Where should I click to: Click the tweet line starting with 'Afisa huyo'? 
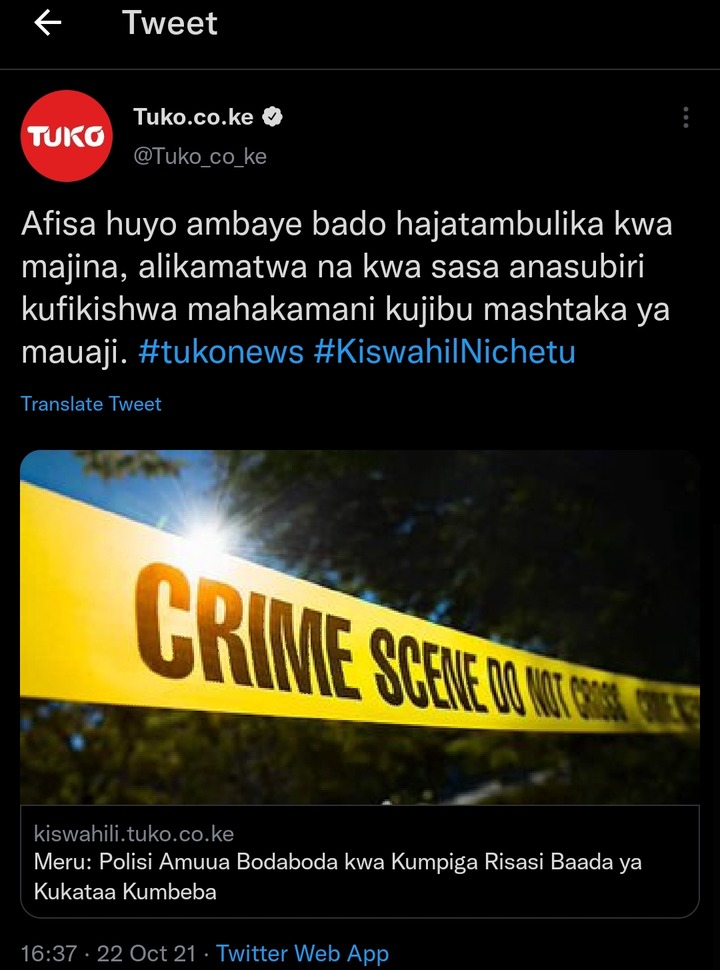346,225
